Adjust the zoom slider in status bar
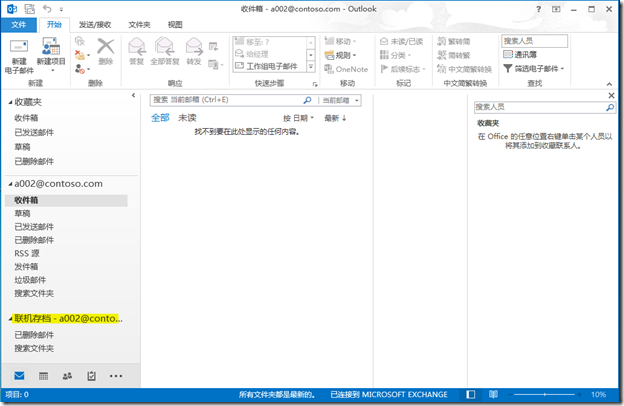The width and height of the screenshot is (624, 406). [544, 394]
